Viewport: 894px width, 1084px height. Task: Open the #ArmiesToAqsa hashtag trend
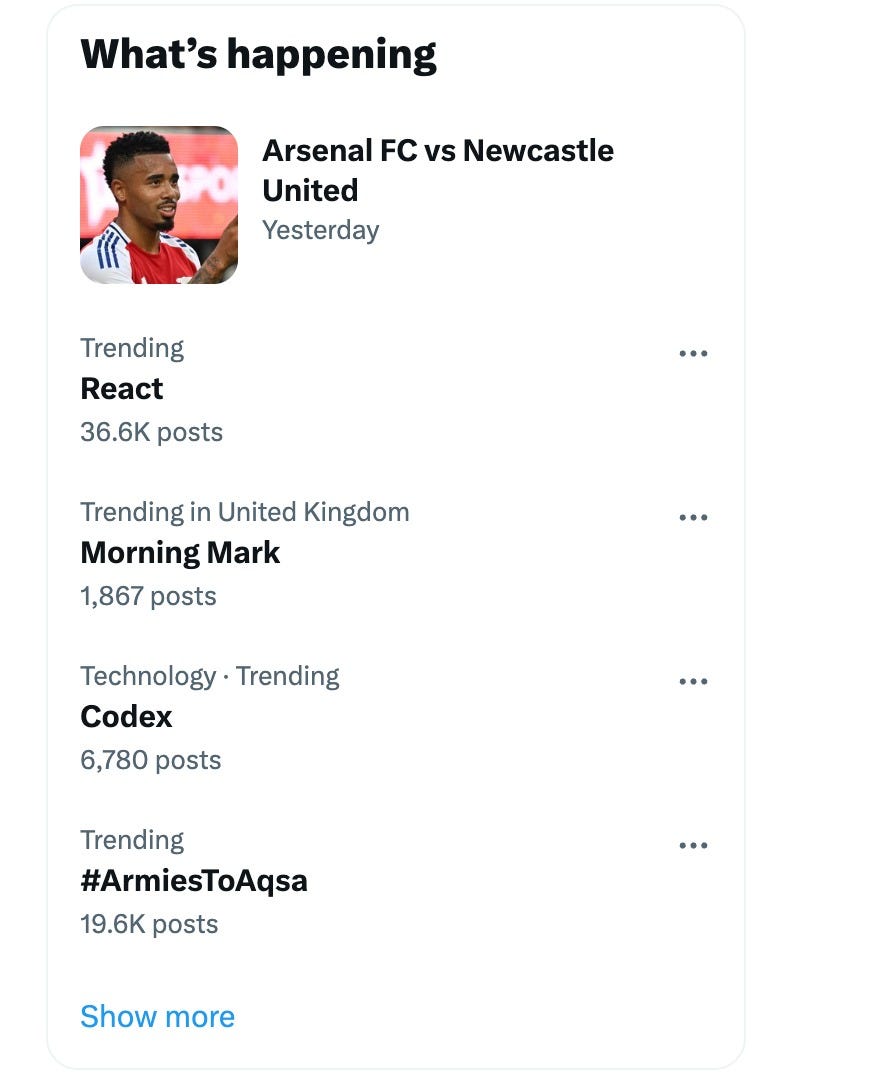coord(194,881)
